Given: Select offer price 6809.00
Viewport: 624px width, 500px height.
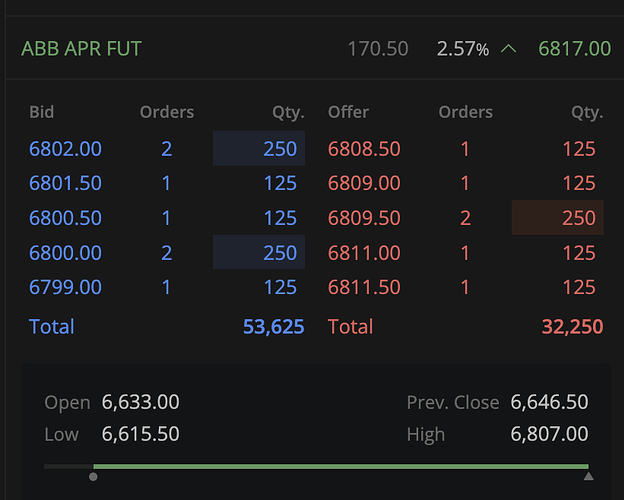Looking at the screenshot, I should [364, 183].
